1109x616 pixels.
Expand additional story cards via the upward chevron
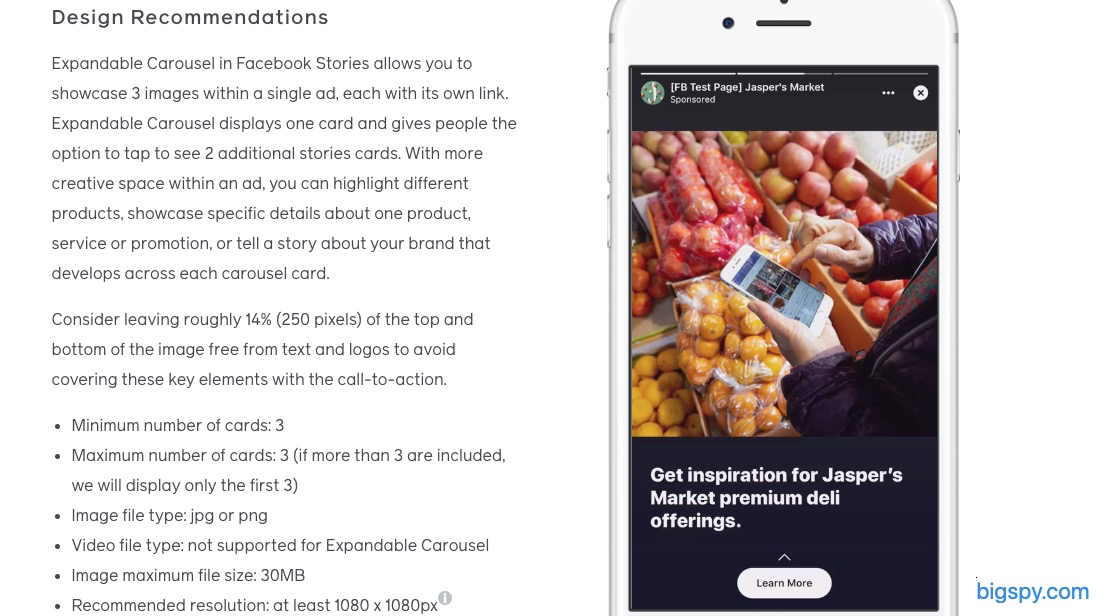coord(784,557)
